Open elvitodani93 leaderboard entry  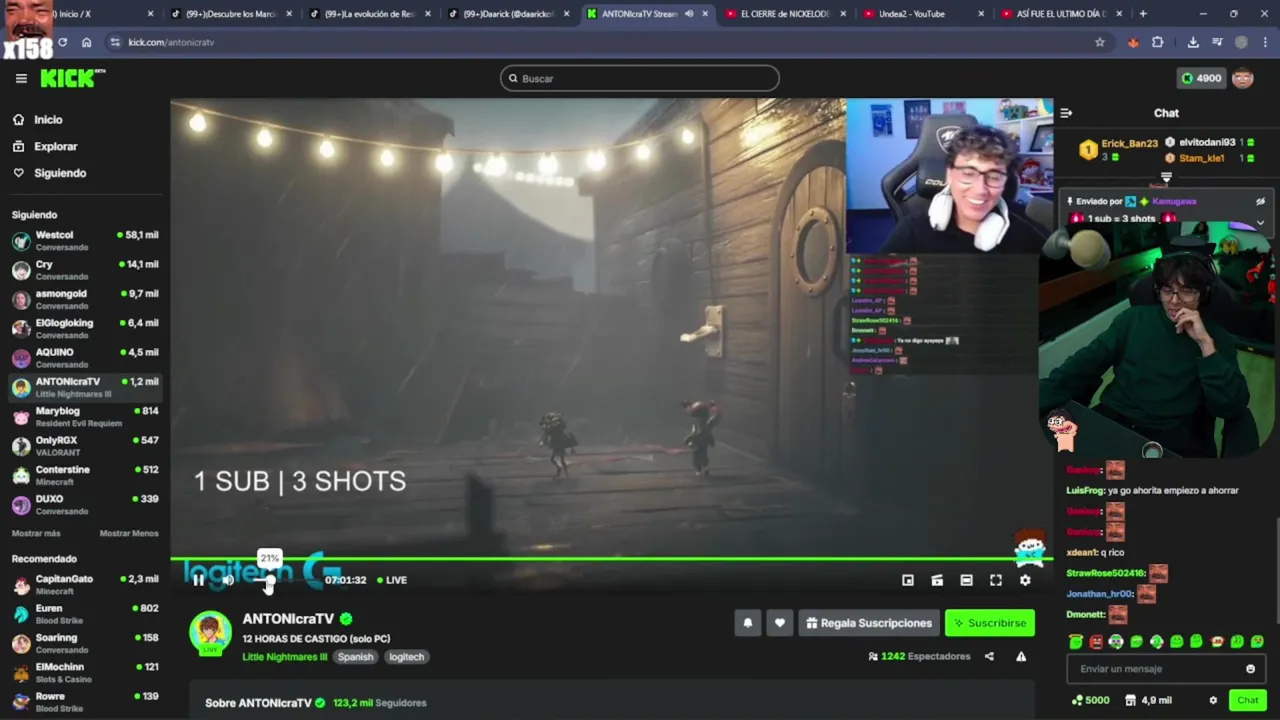pos(1209,143)
